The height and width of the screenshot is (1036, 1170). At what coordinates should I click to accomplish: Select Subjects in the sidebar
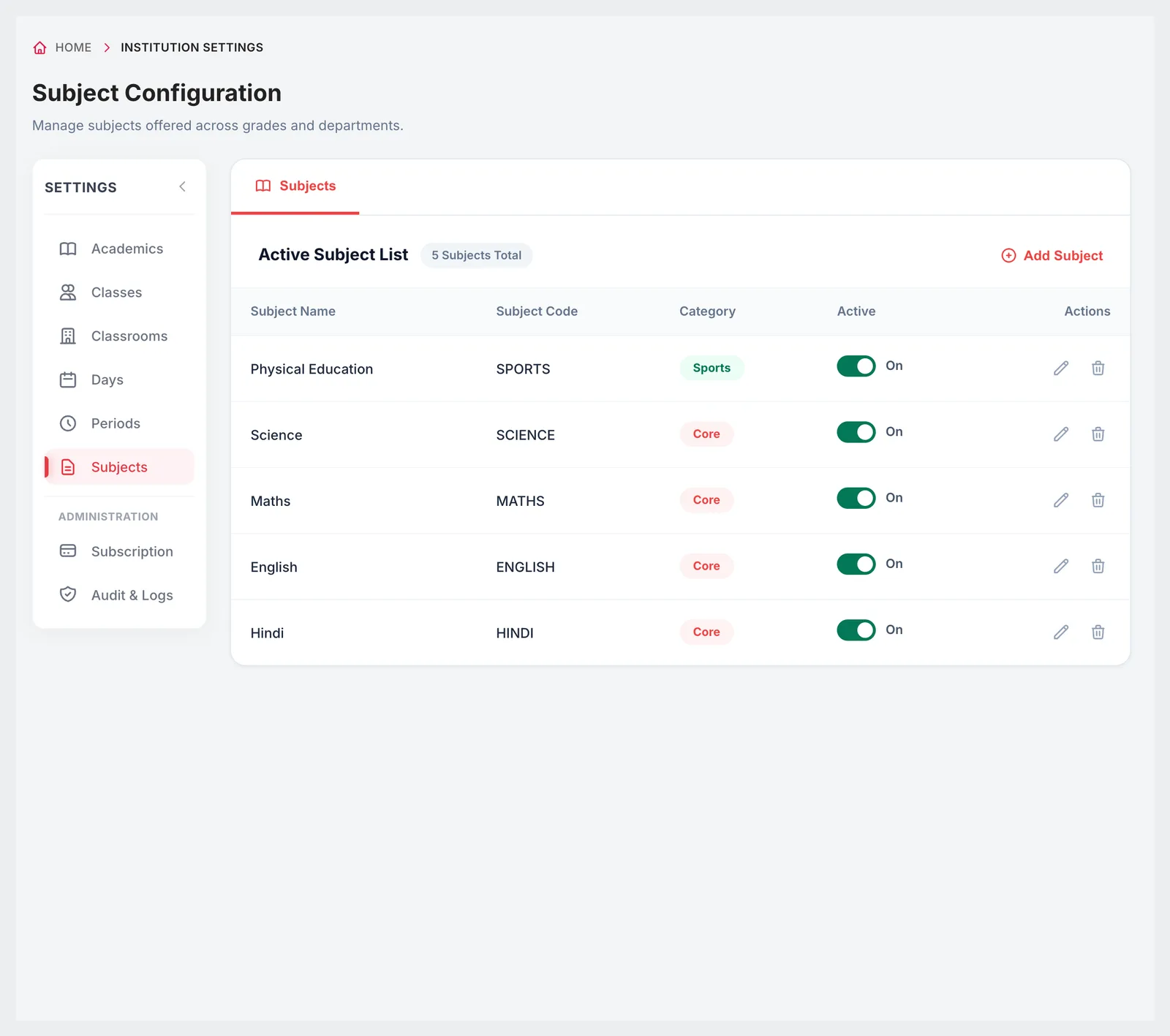tap(119, 467)
